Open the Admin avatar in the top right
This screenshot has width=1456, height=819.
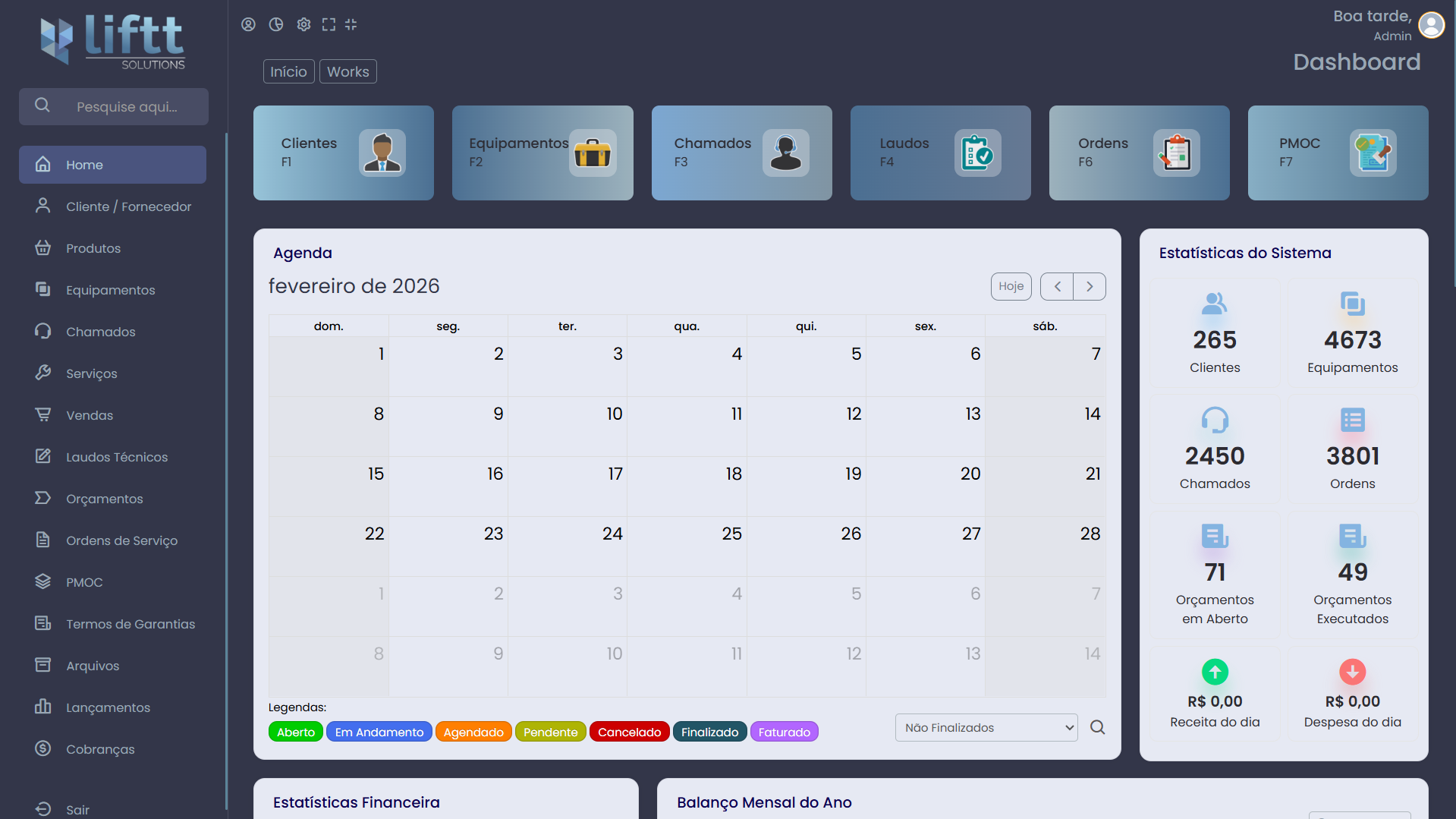point(1431,25)
